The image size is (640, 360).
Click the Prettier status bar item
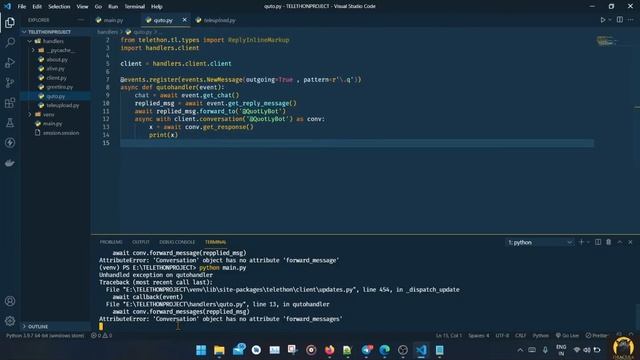597,336
